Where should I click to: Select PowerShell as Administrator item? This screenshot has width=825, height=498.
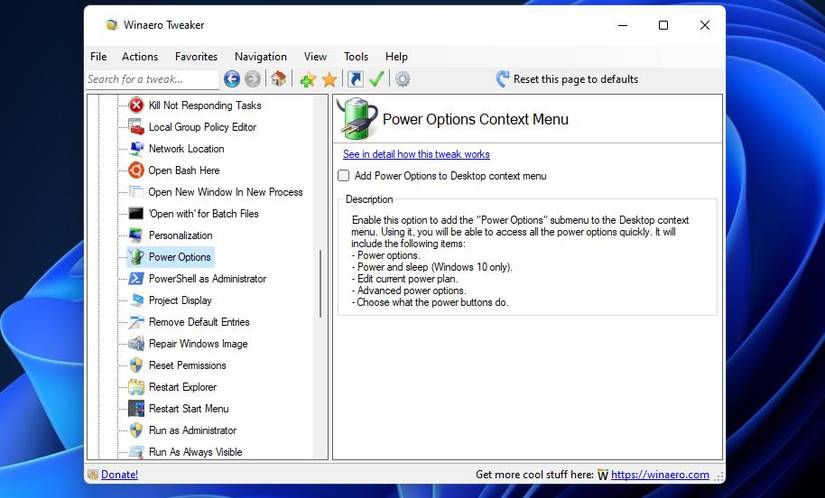tap(207, 278)
